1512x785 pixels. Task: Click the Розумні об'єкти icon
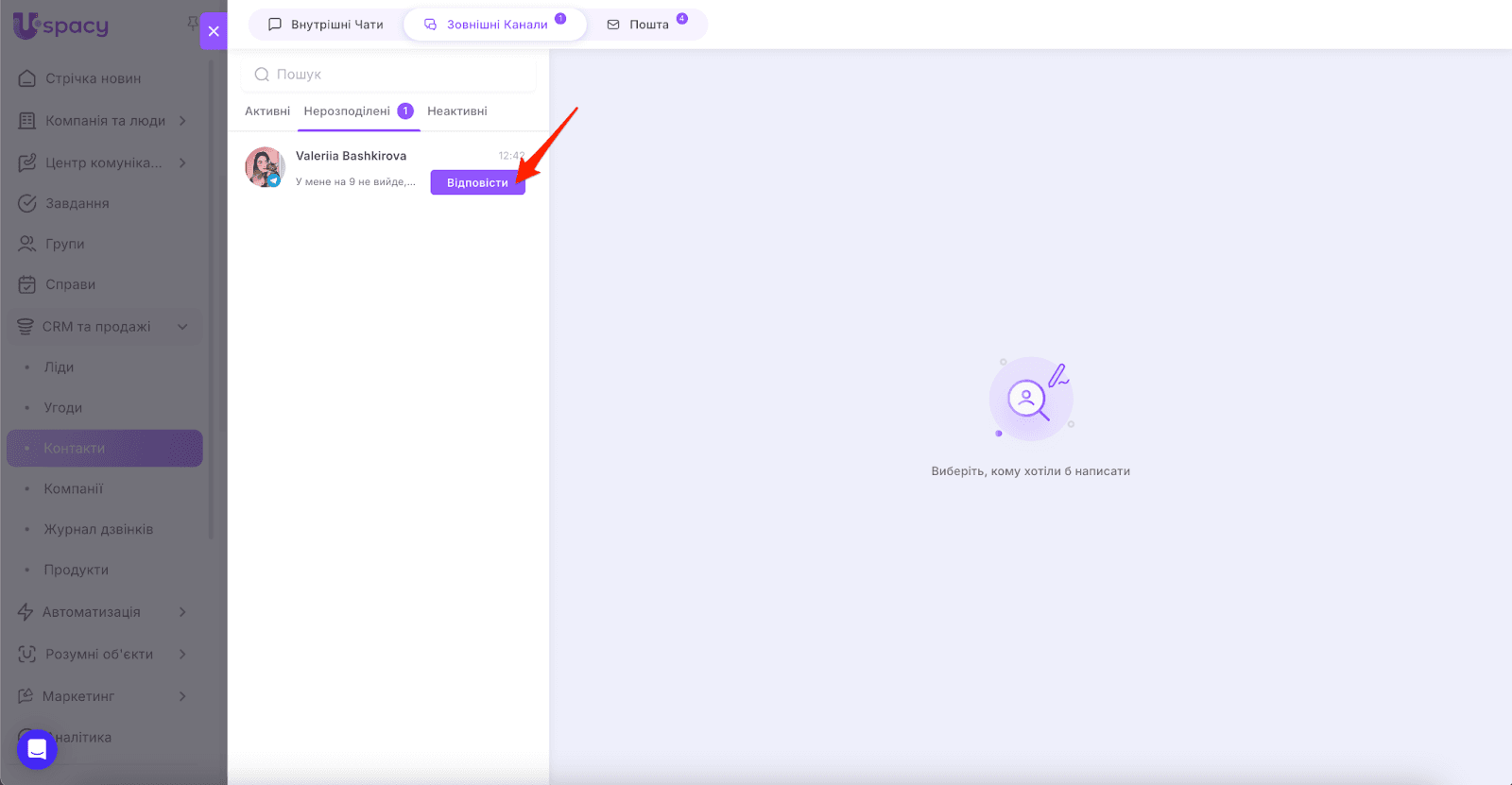pos(27,654)
